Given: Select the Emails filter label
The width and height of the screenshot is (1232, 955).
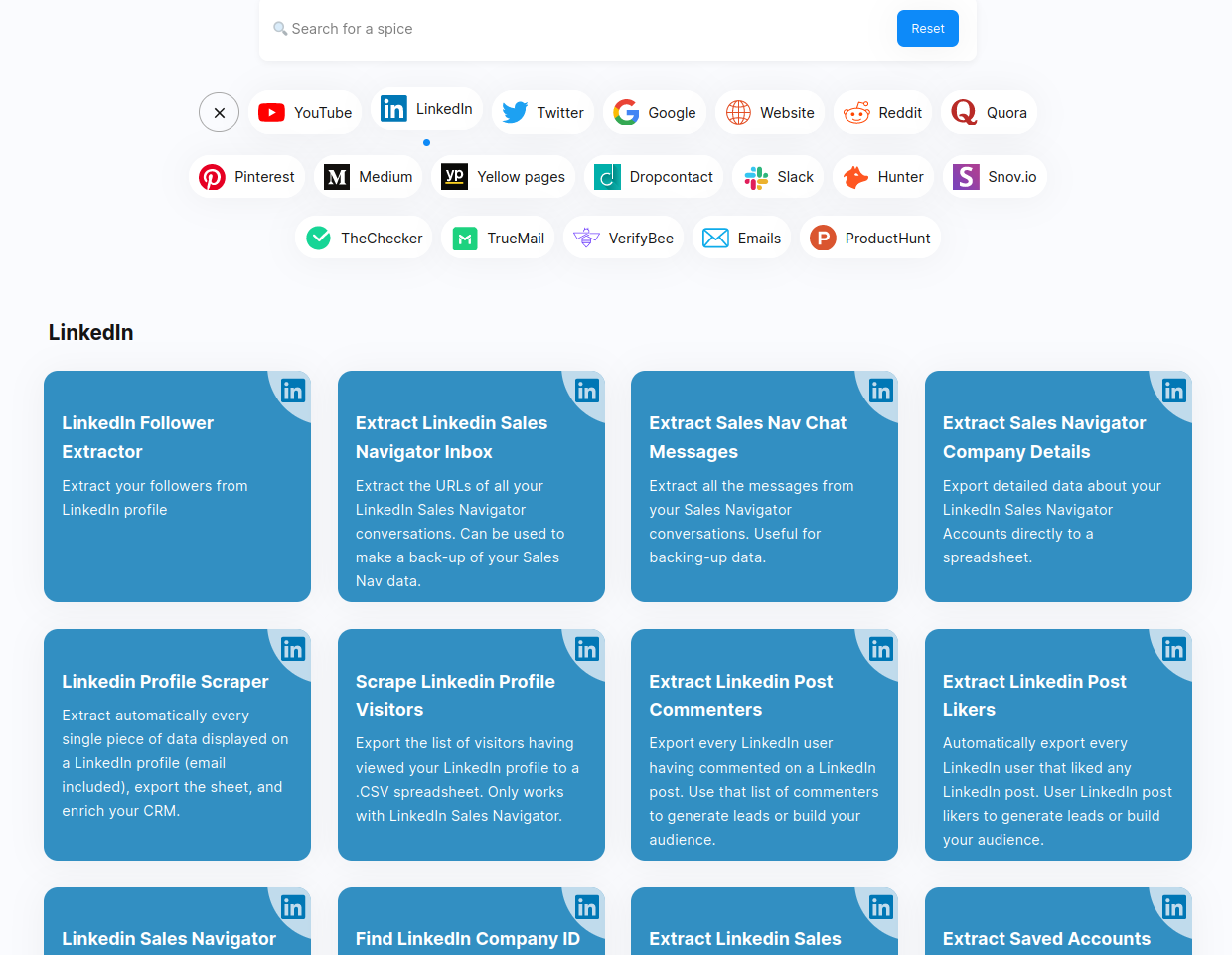Looking at the screenshot, I should pyautogui.click(x=759, y=239).
